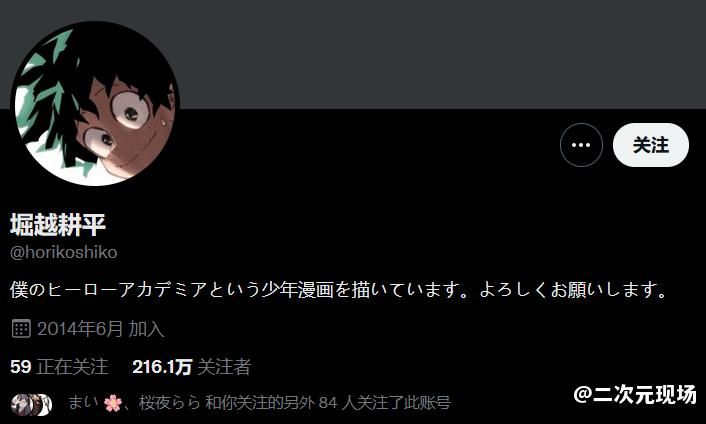
Task: Open the Deku profile avatar picture
Action: coord(95,104)
